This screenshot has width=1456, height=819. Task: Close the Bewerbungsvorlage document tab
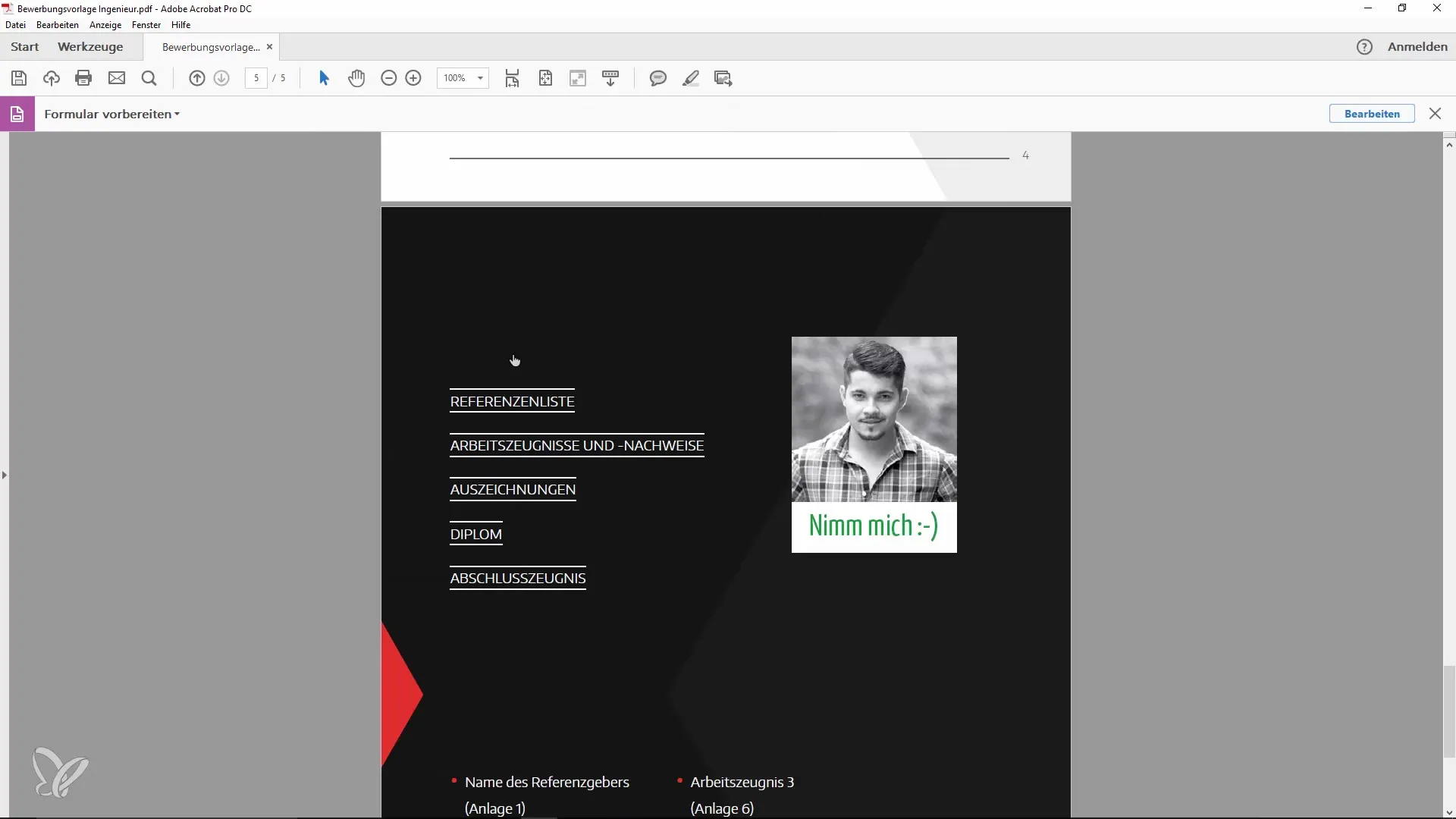click(x=269, y=47)
